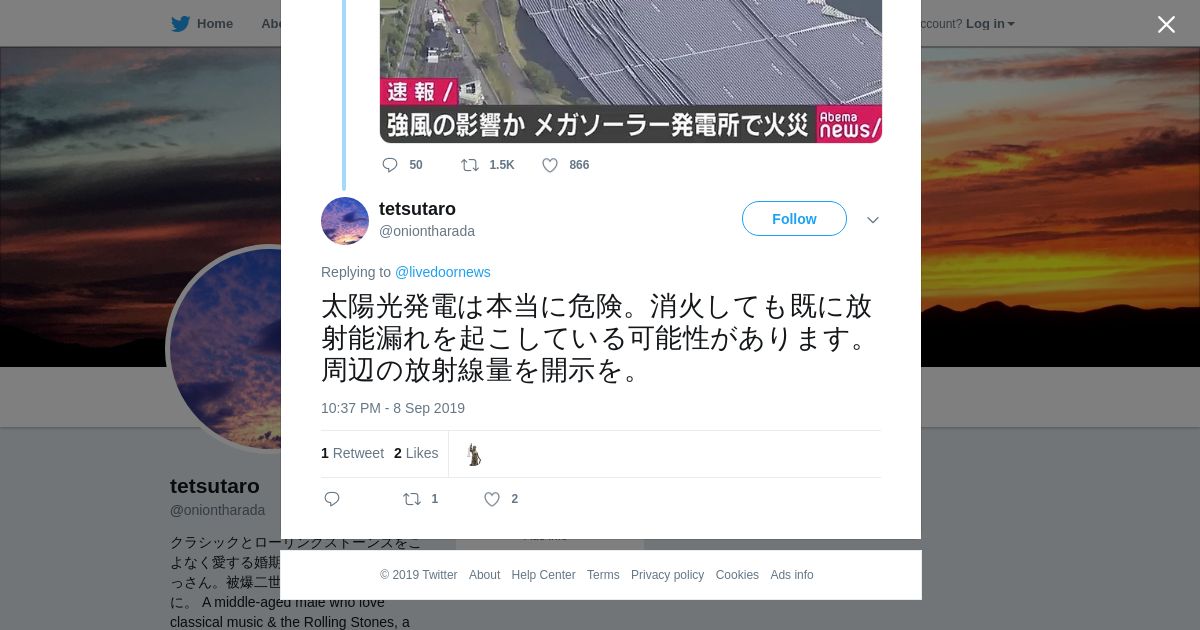The width and height of the screenshot is (1200, 630).
Task: Open the solar plant fire news image
Action: click(x=631, y=71)
